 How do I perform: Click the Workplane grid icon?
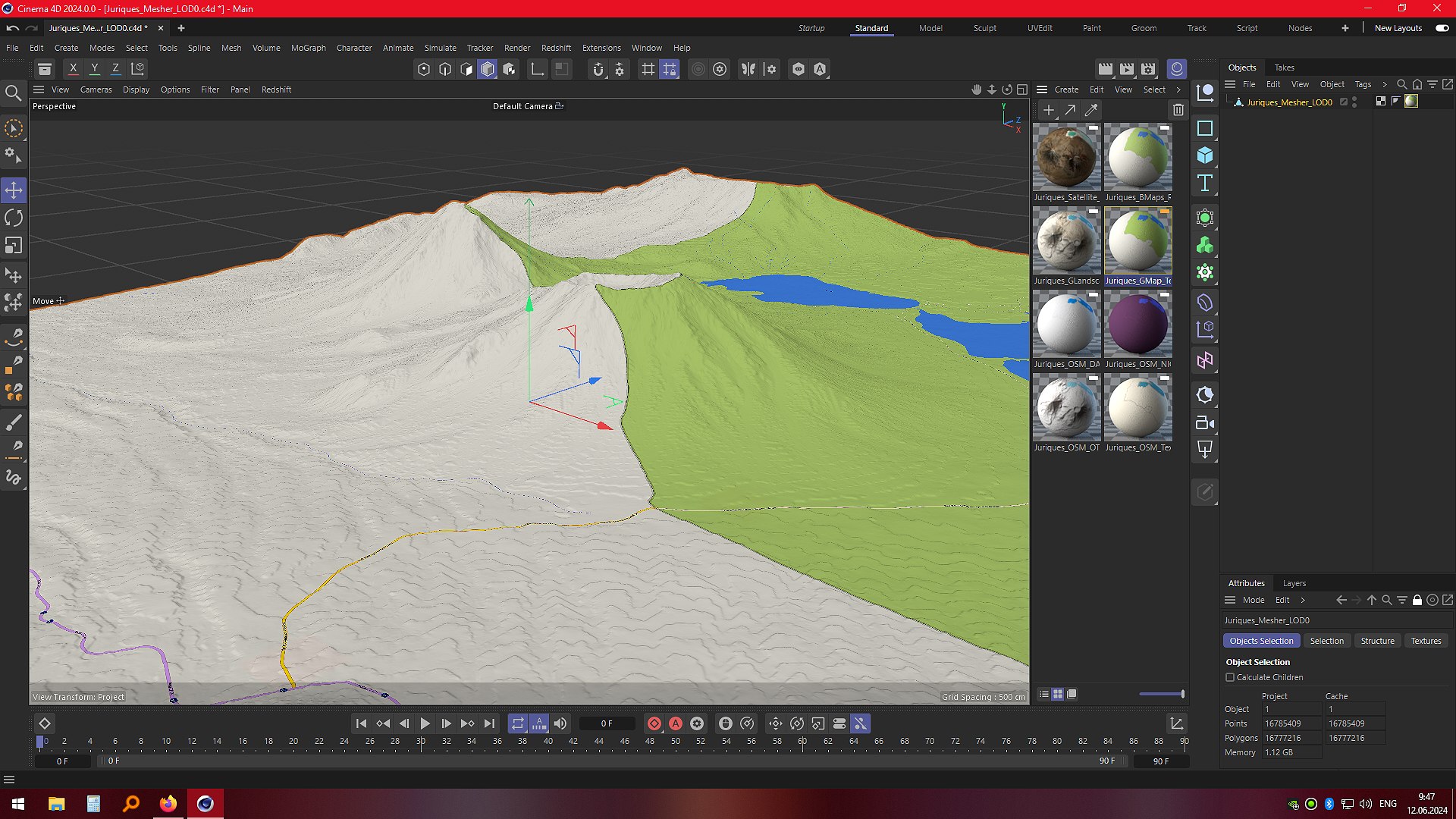pyautogui.click(x=648, y=69)
